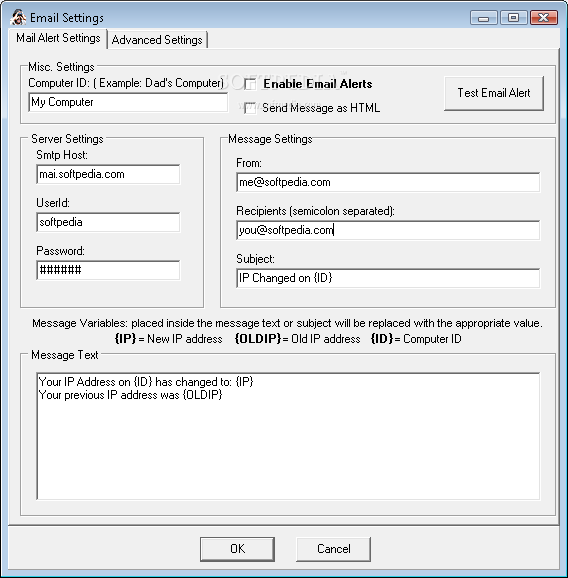Close the Email Settings dialog
The width and height of the screenshot is (568, 578).
(543, 18)
